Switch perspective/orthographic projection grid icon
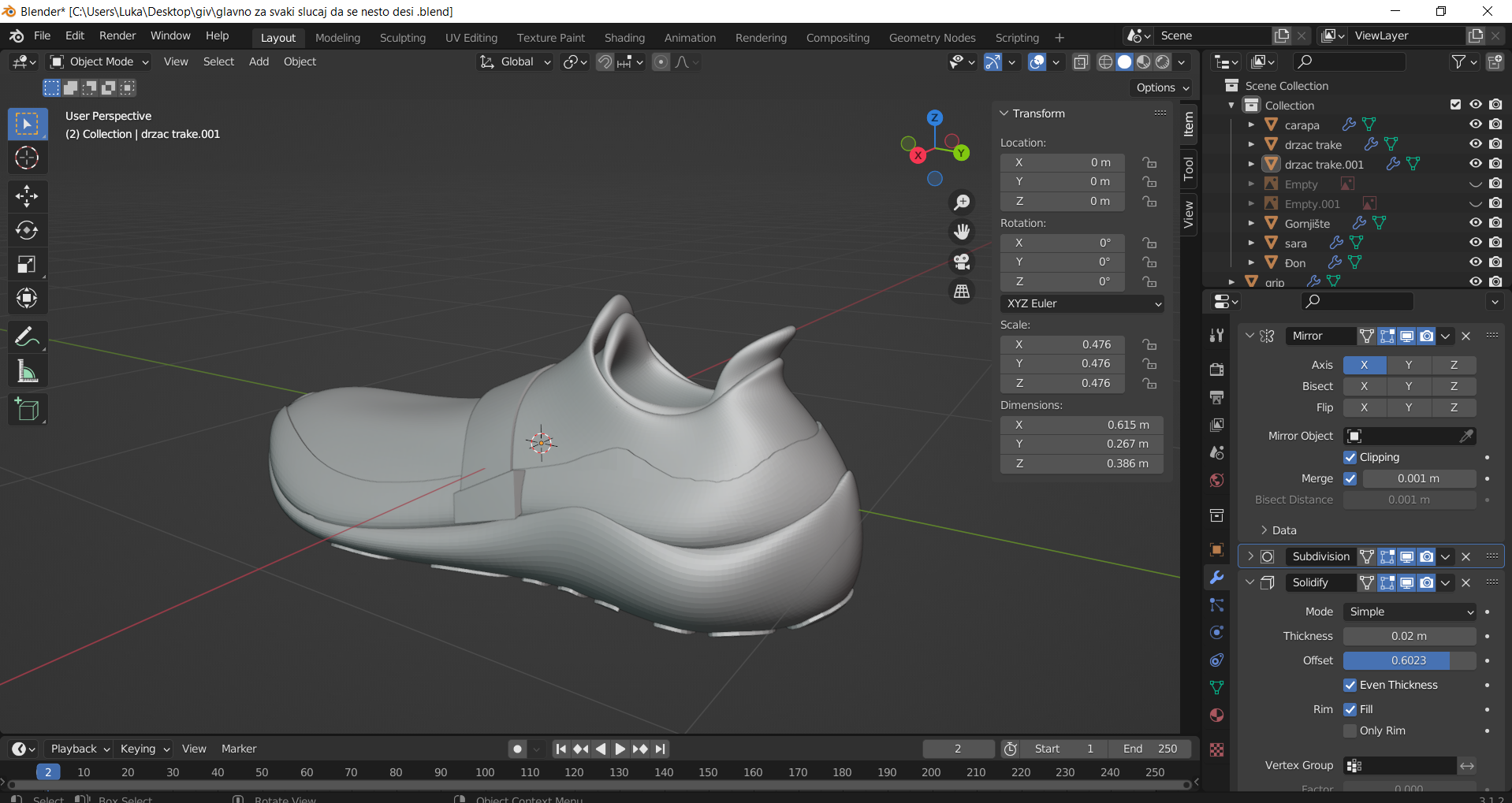This screenshot has height=803, width=1512. 962,292
